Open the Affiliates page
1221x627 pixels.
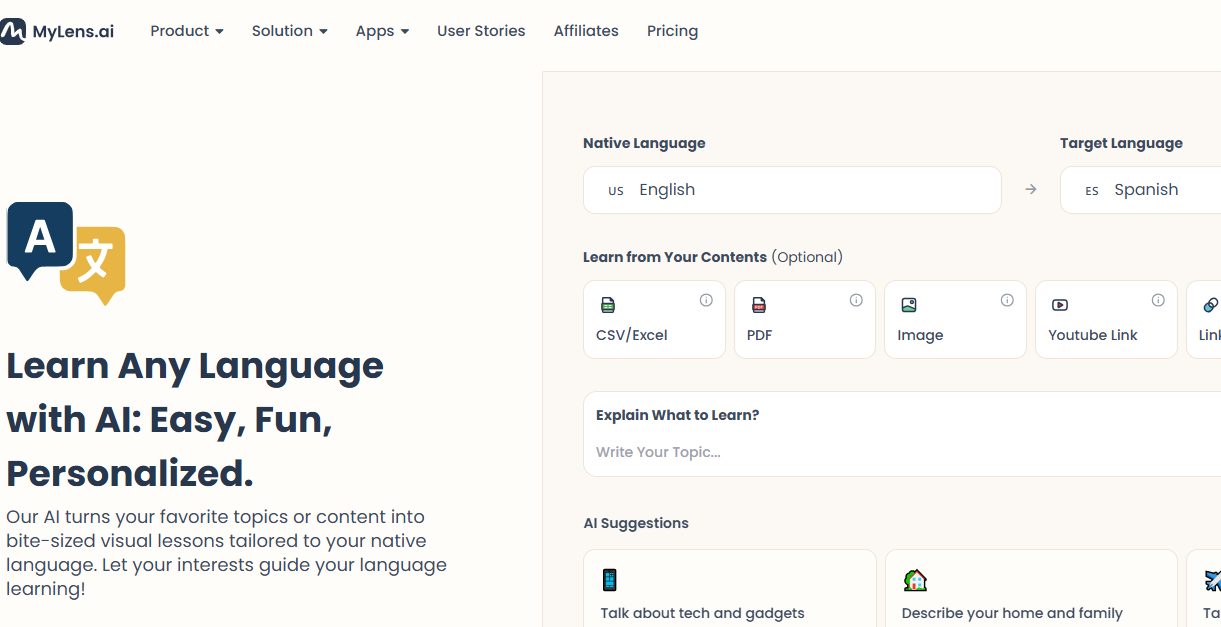(x=586, y=31)
